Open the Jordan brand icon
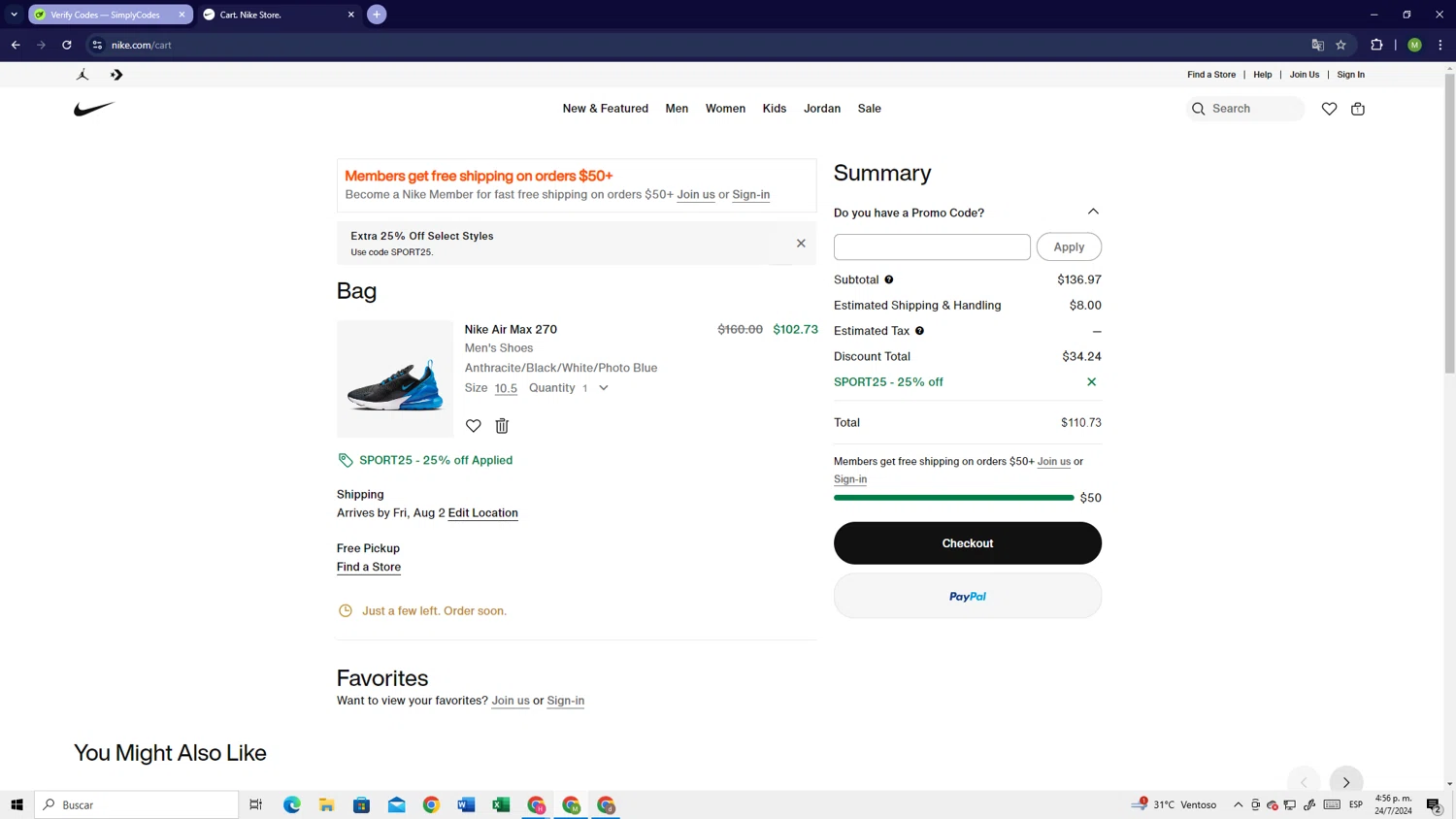This screenshot has height=819, width=1456. pyautogui.click(x=83, y=75)
